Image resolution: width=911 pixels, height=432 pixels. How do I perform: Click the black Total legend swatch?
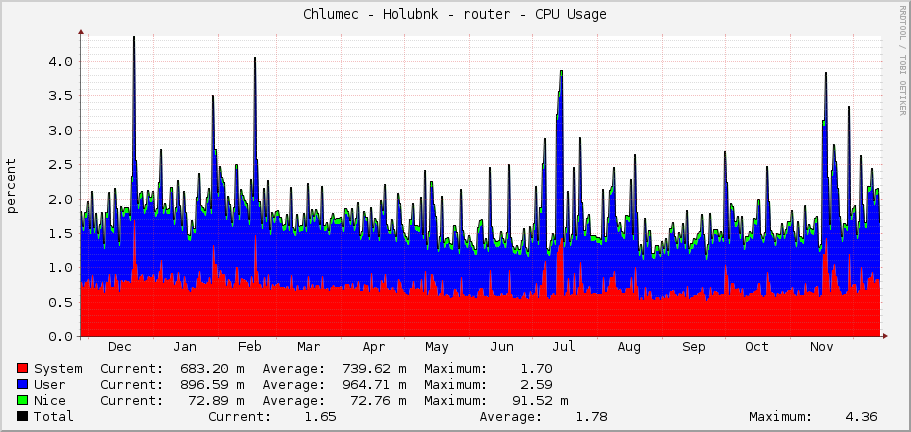coord(24,417)
